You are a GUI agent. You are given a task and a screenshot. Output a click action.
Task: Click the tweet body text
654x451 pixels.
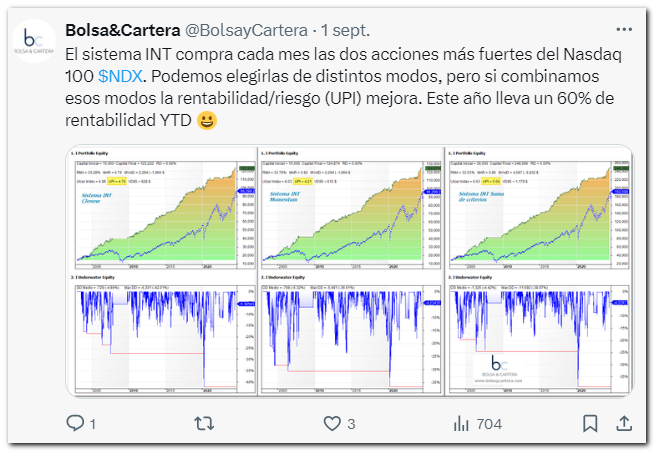[343, 88]
